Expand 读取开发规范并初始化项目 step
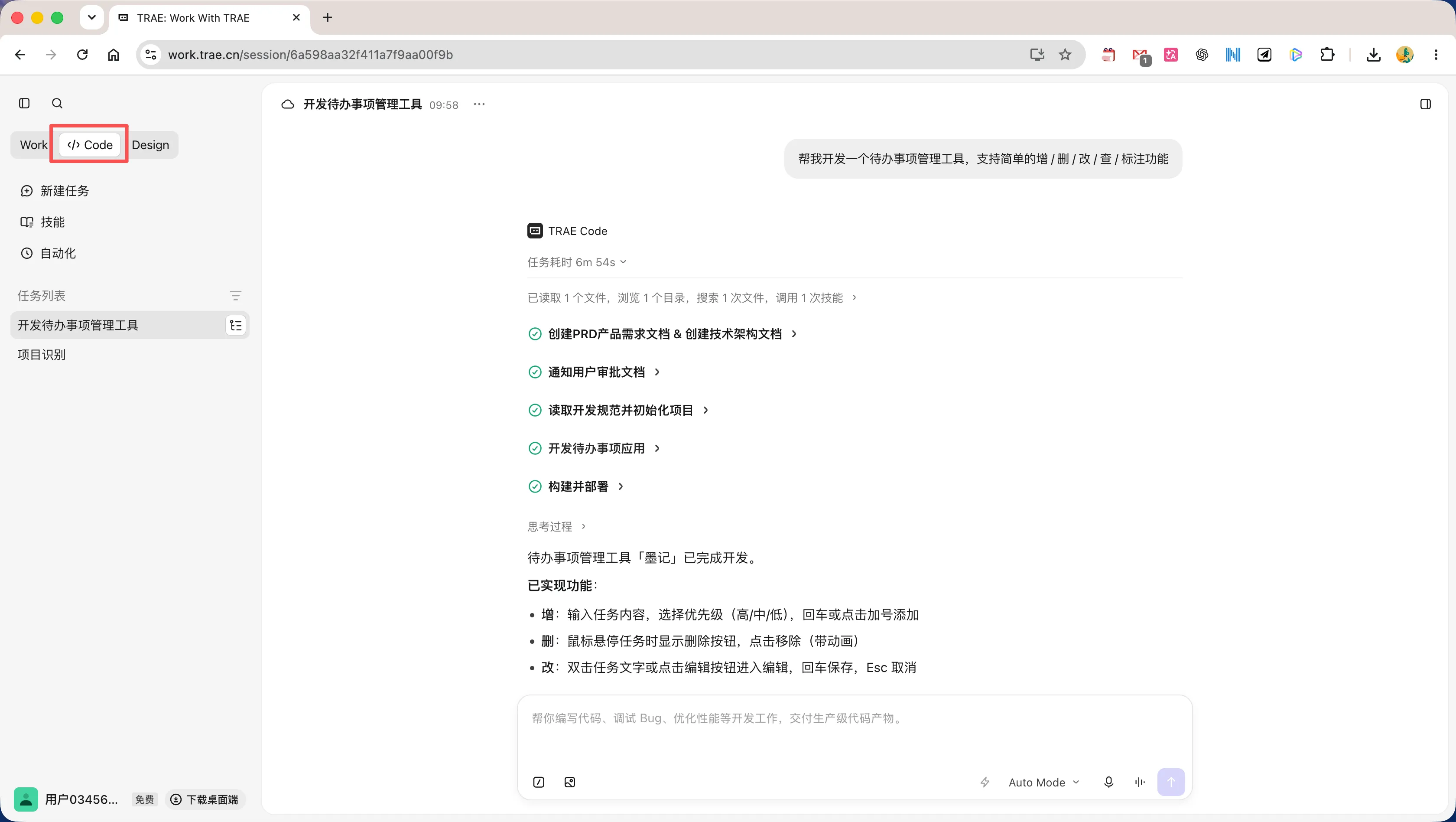 (618, 410)
